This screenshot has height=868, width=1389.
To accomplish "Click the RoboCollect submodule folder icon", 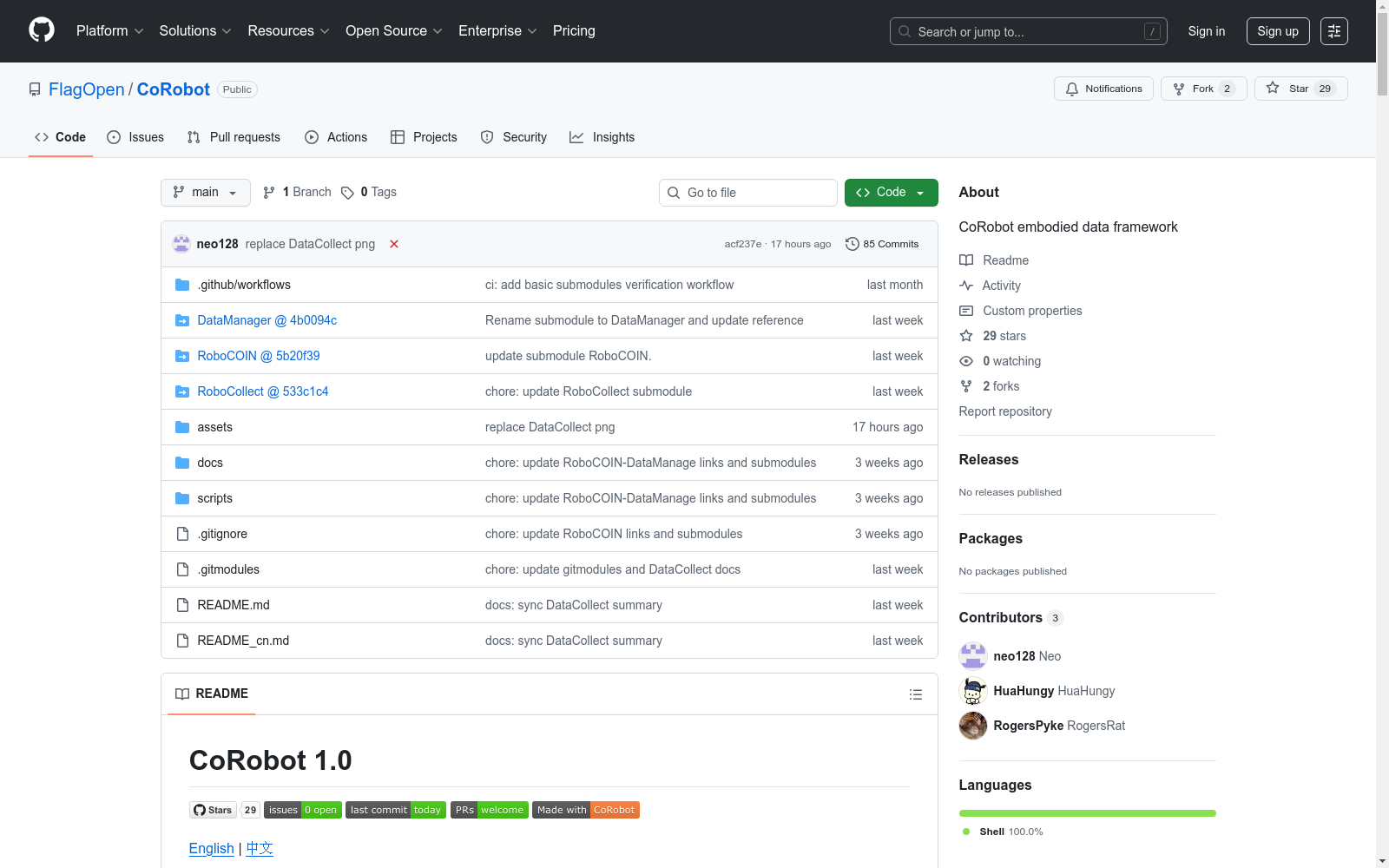I will tap(182, 391).
